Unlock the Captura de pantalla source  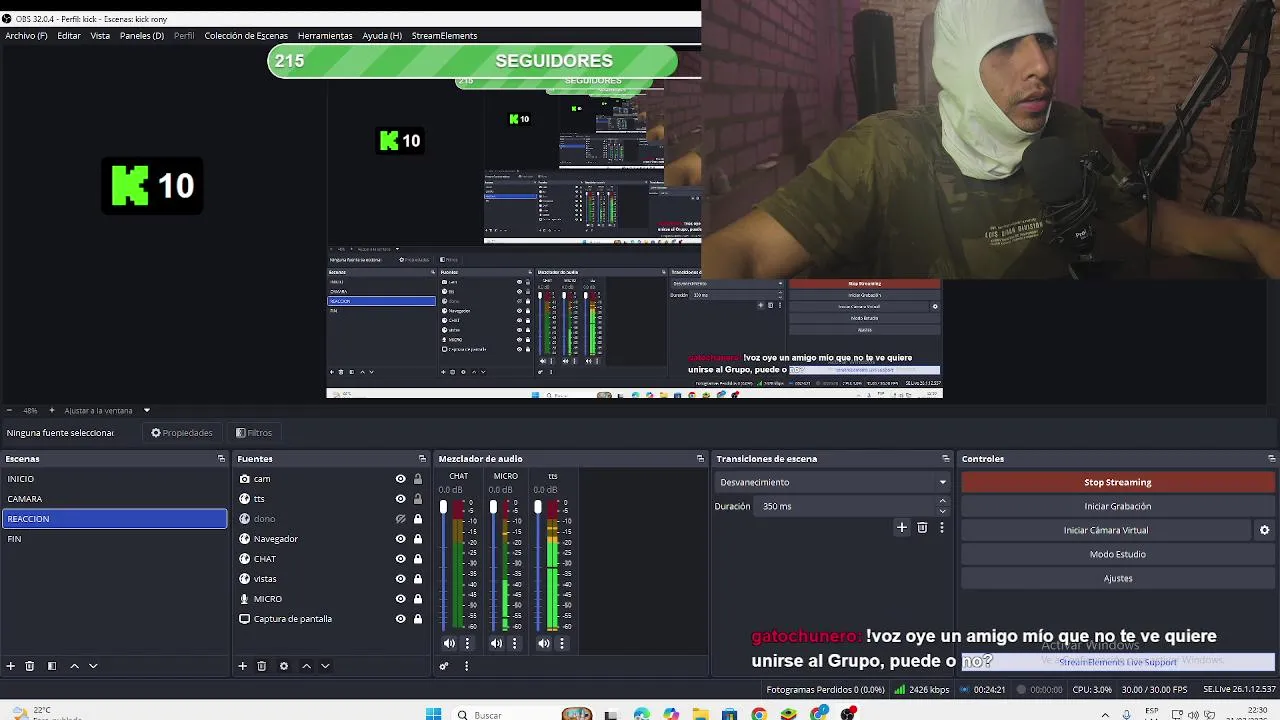coord(418,619)
